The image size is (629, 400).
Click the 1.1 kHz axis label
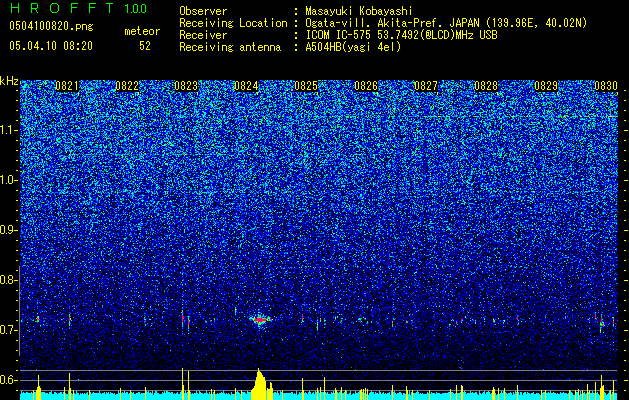[8, 130]
